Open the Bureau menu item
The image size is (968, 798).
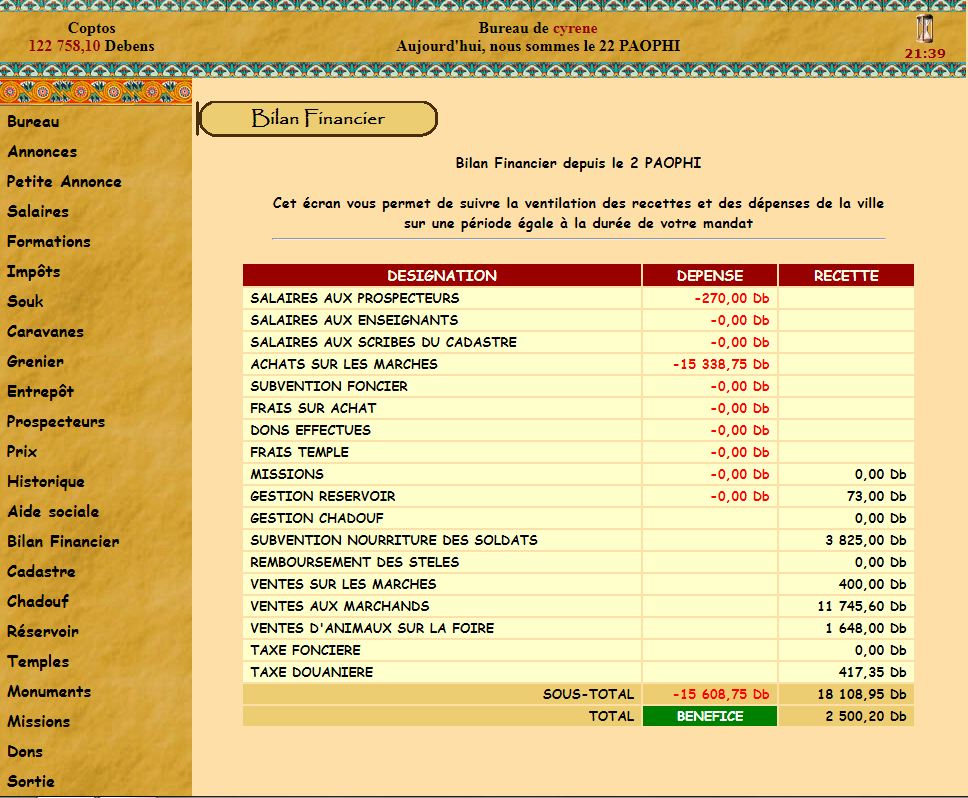click(33, 122)
